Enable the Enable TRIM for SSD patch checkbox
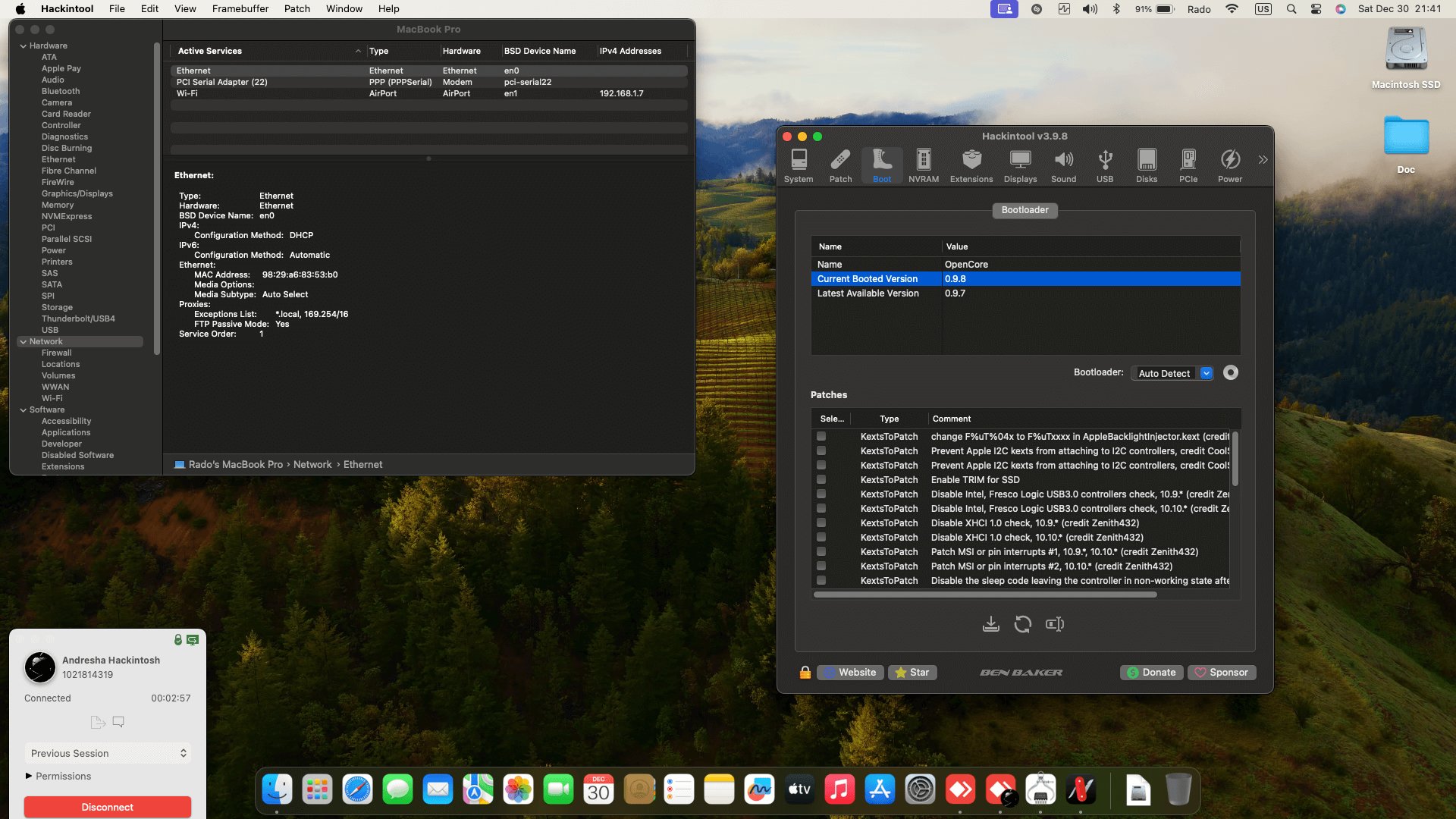The image size is (1456, 819). click(821, 480)
